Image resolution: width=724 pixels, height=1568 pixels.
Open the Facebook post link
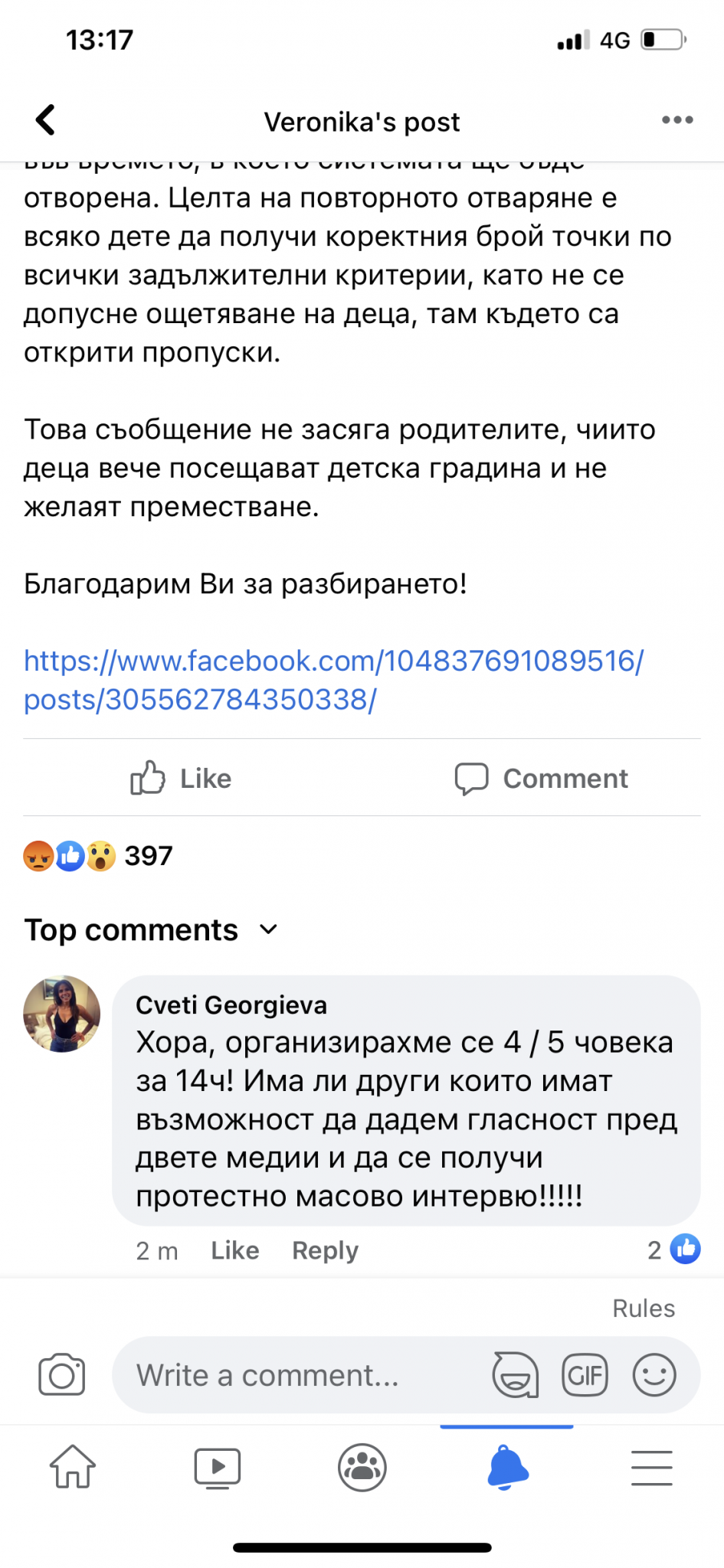[333, 680]
